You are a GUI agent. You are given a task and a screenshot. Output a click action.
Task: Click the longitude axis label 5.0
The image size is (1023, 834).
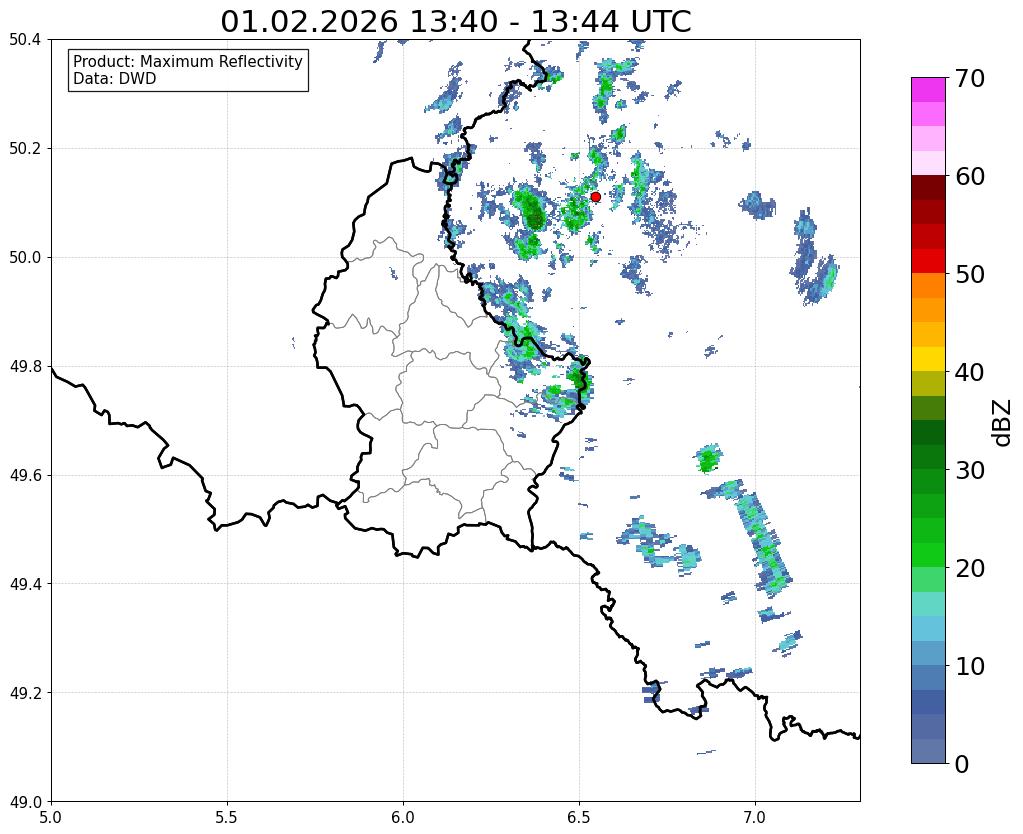[x=51, y=817]
